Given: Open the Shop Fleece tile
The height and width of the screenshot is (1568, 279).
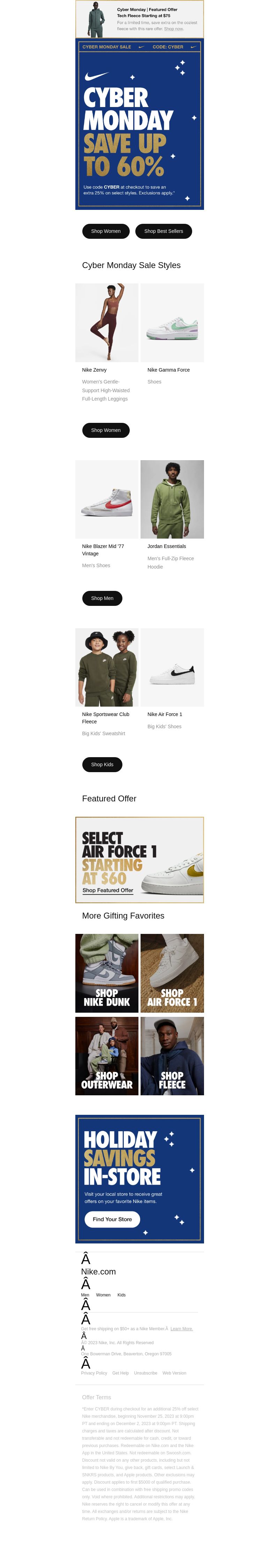Looking at the screenshot, I should pos(172,1056).
